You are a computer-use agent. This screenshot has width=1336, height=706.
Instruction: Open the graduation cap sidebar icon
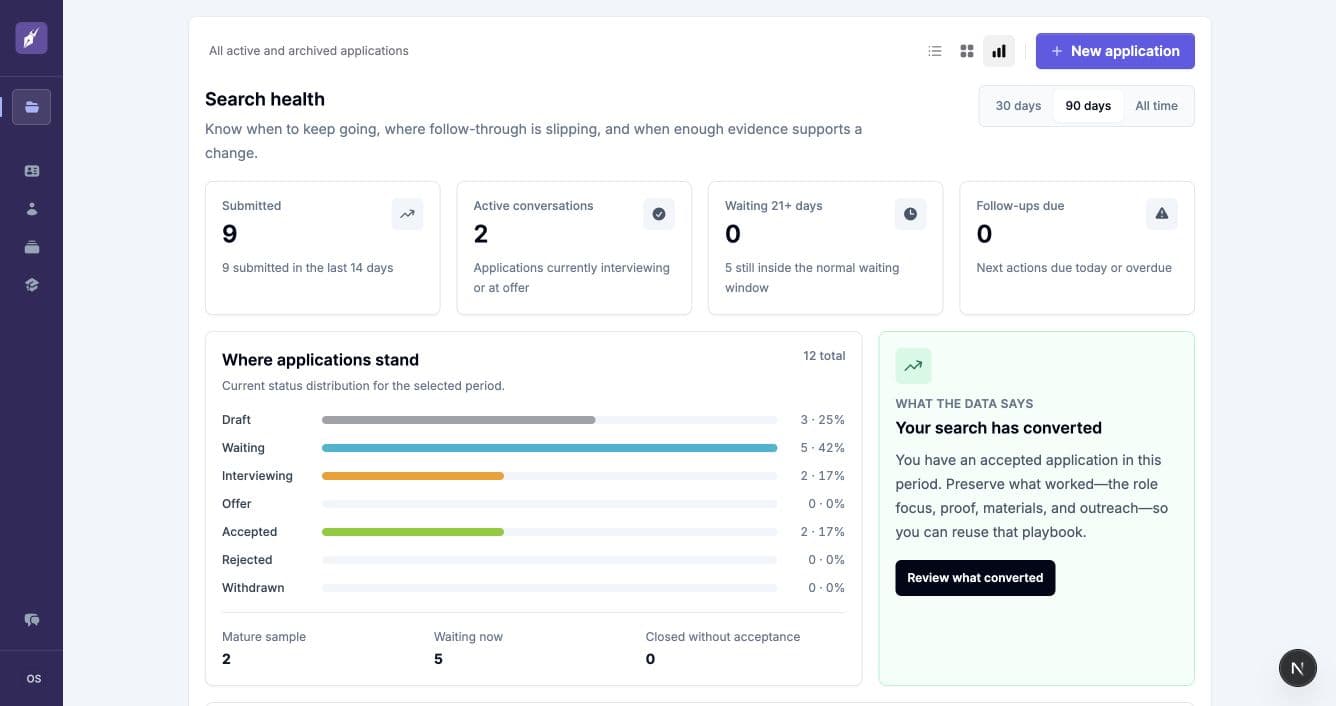coord(32,285)
